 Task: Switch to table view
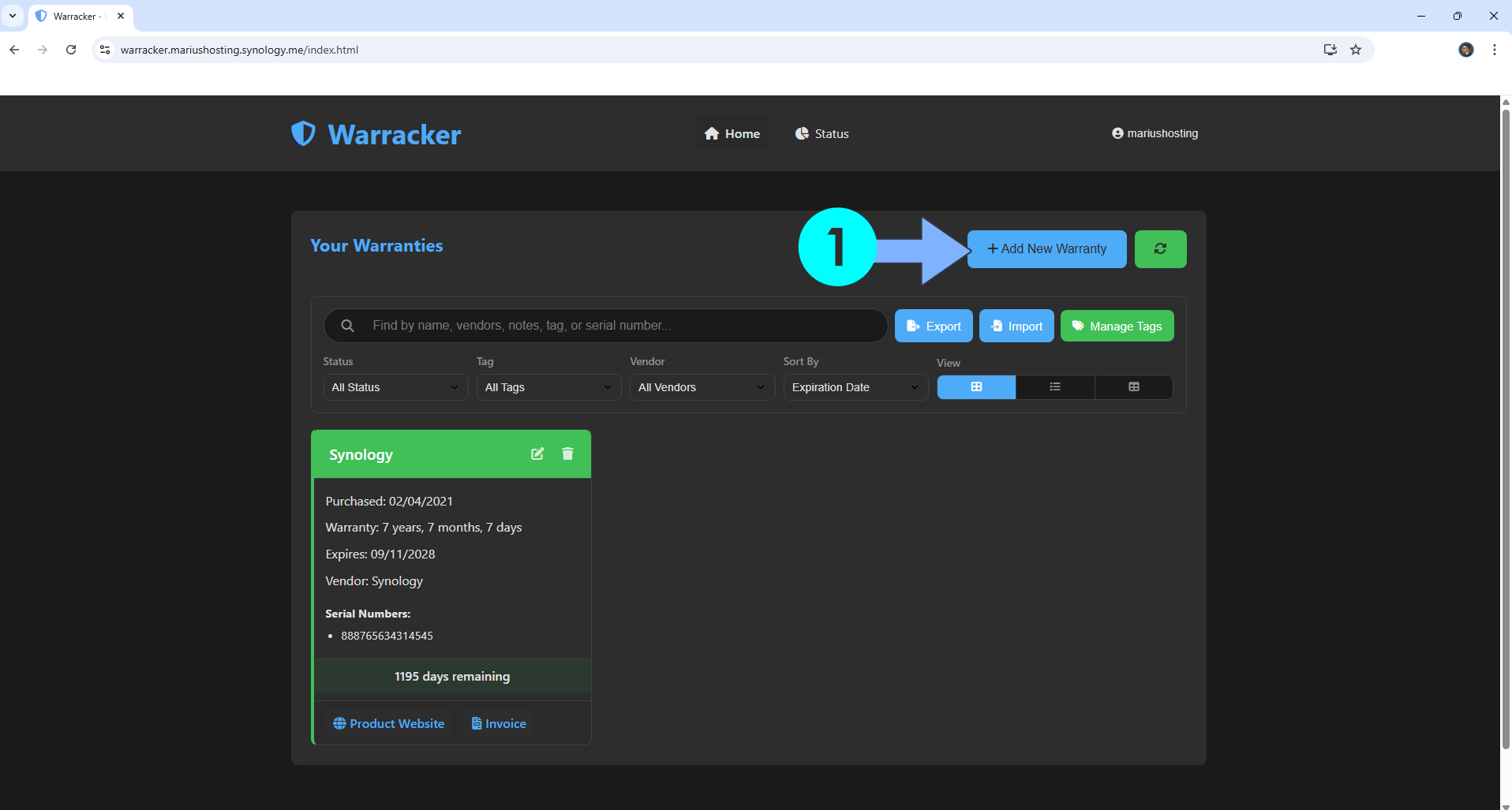coord(1133,386)
